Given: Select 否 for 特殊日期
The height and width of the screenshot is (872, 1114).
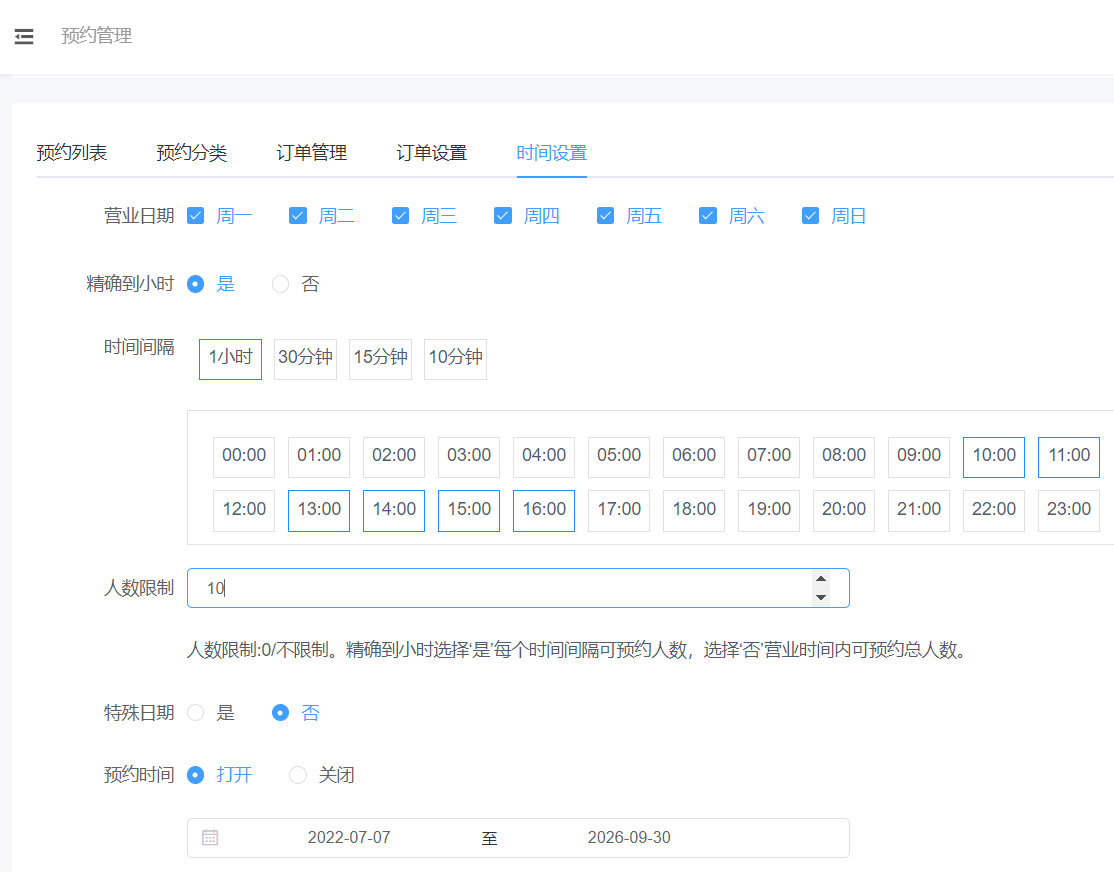Looking at the screenshot, I should pyautogui.click(x=281, y=713).
